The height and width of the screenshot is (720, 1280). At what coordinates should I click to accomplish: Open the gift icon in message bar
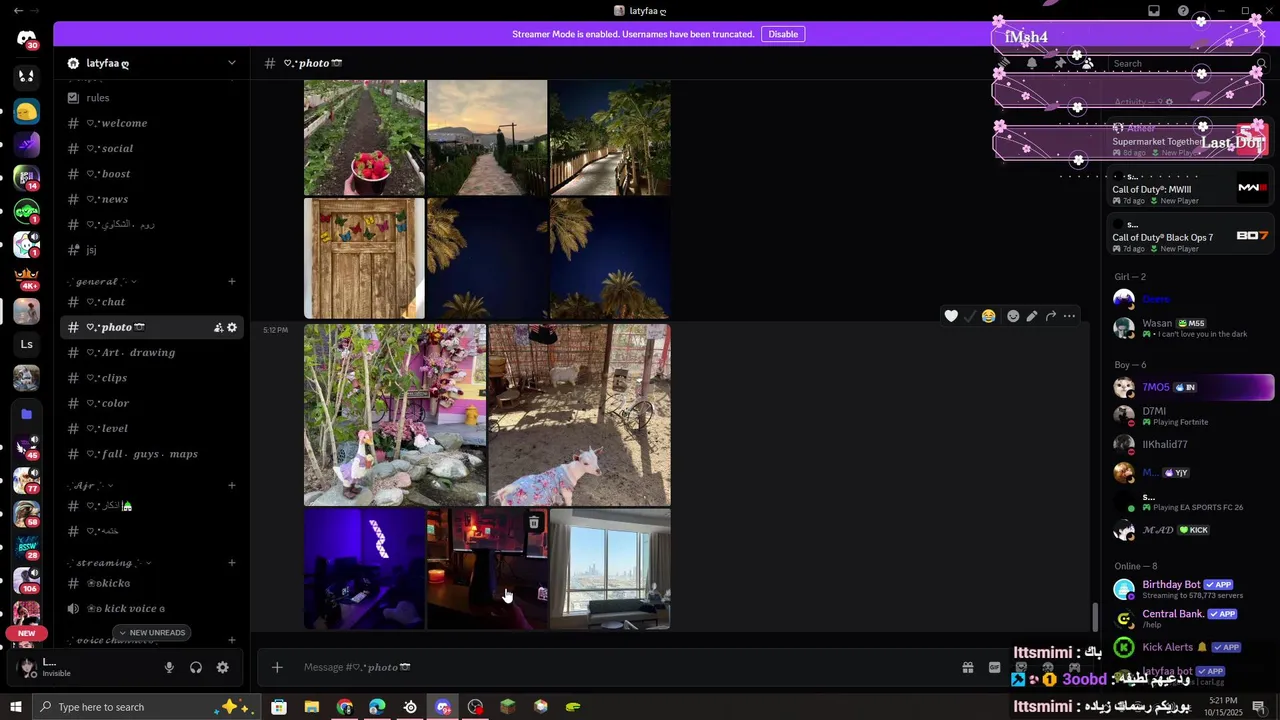[x=968, y=667]
